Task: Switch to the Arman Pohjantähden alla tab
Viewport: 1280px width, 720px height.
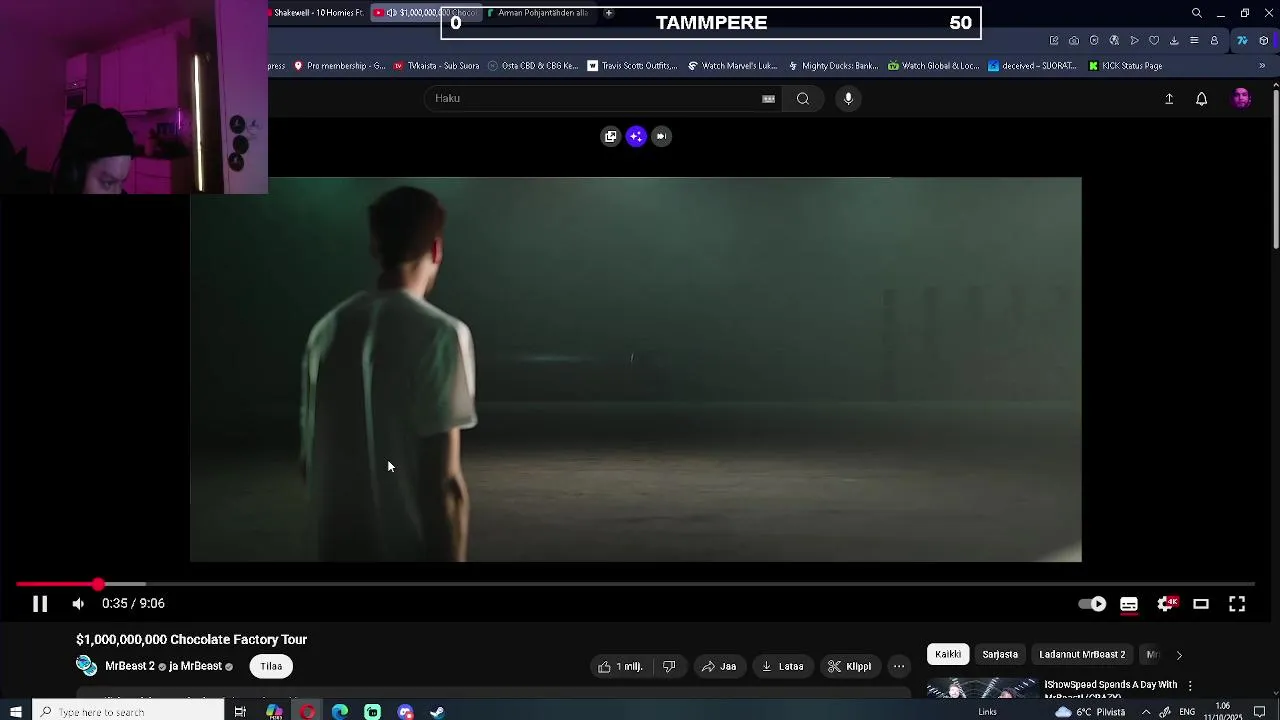Action: 540,13
